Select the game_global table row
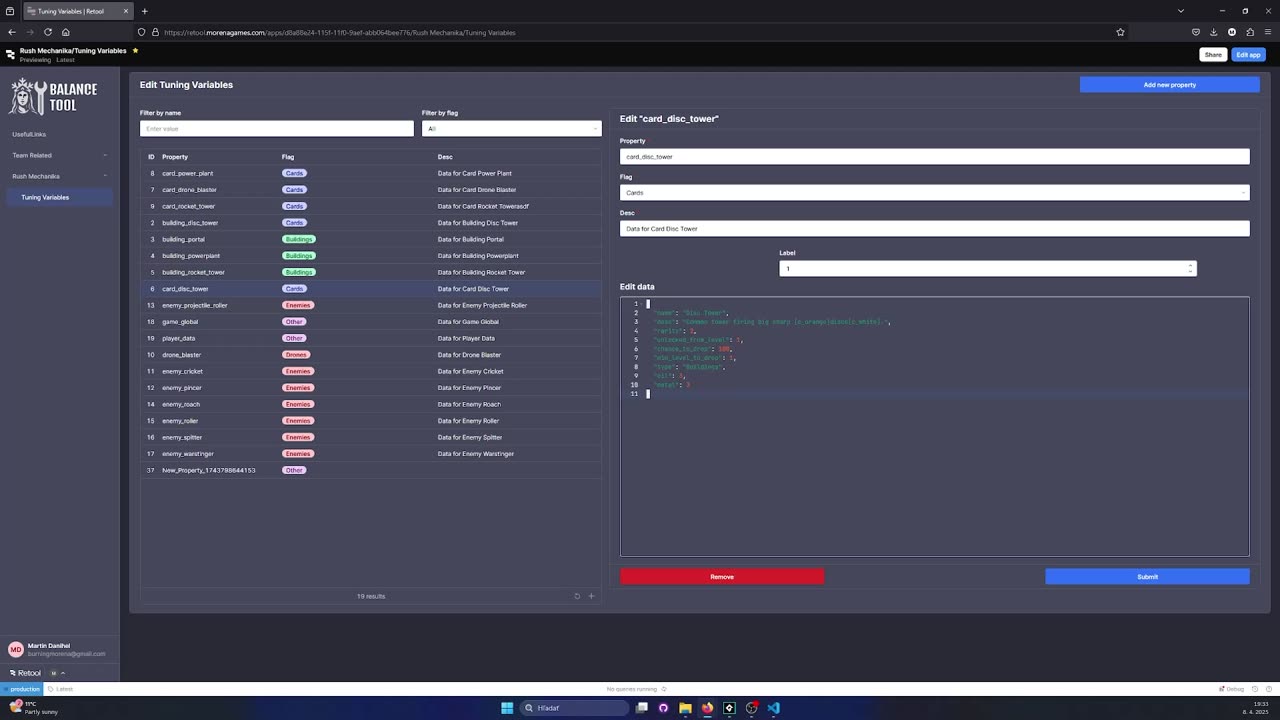The height and width of the screenshot is (720, 1280). tap(371, 322)
